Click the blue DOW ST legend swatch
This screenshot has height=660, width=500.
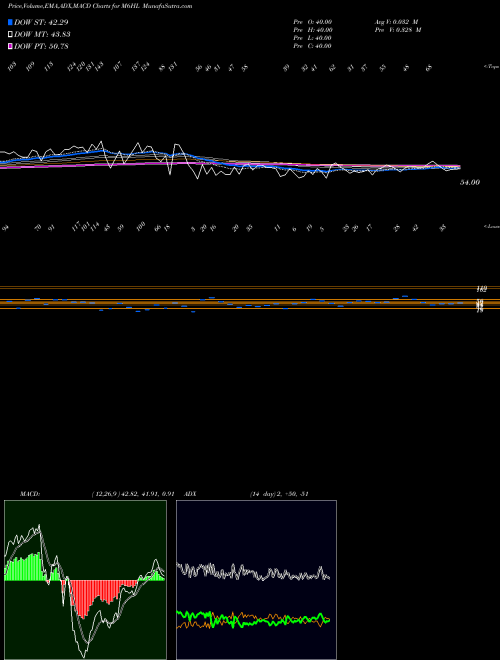(10, 22)
